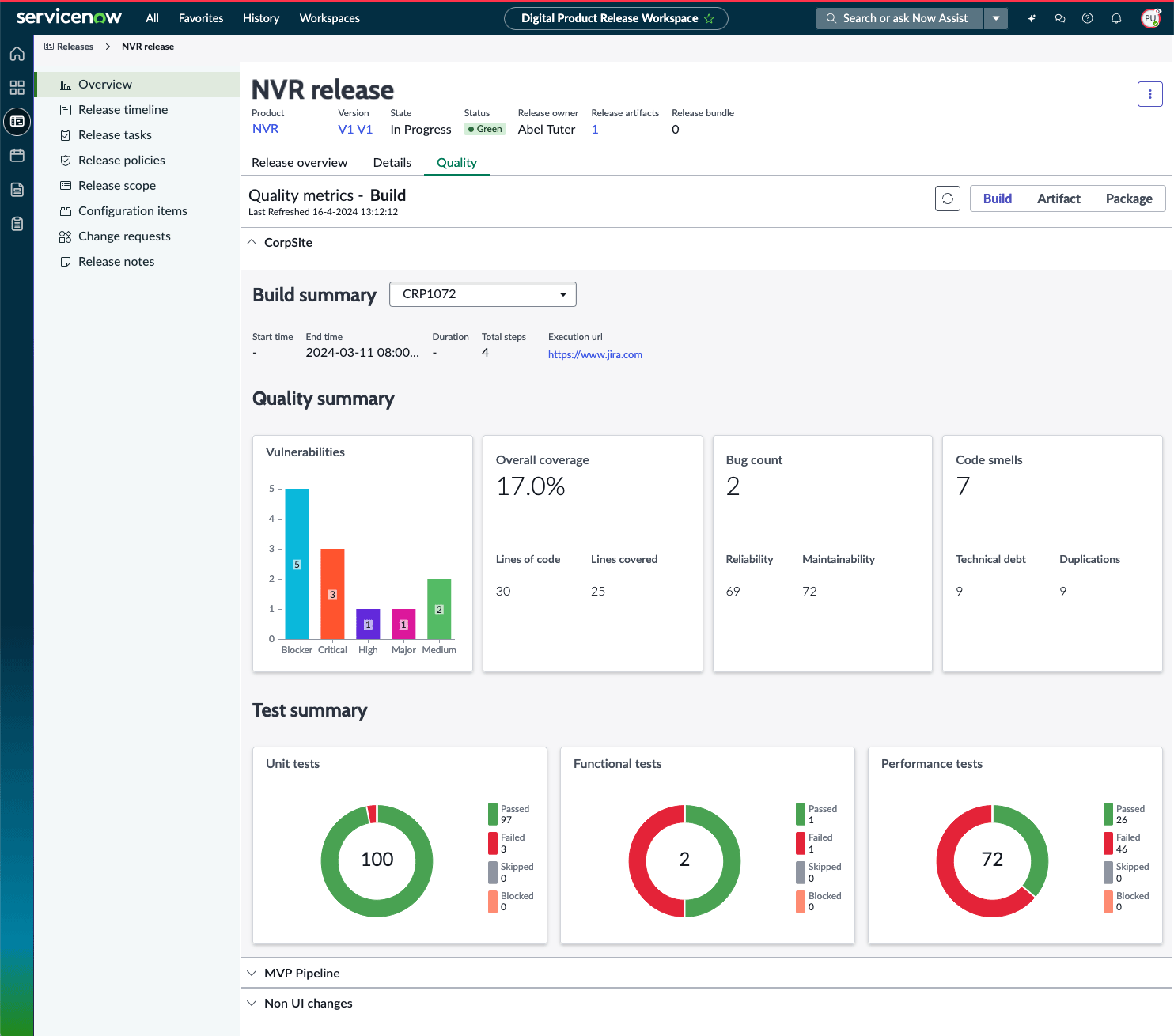Click the Overall coverage 17.0% value

[531, 486]
